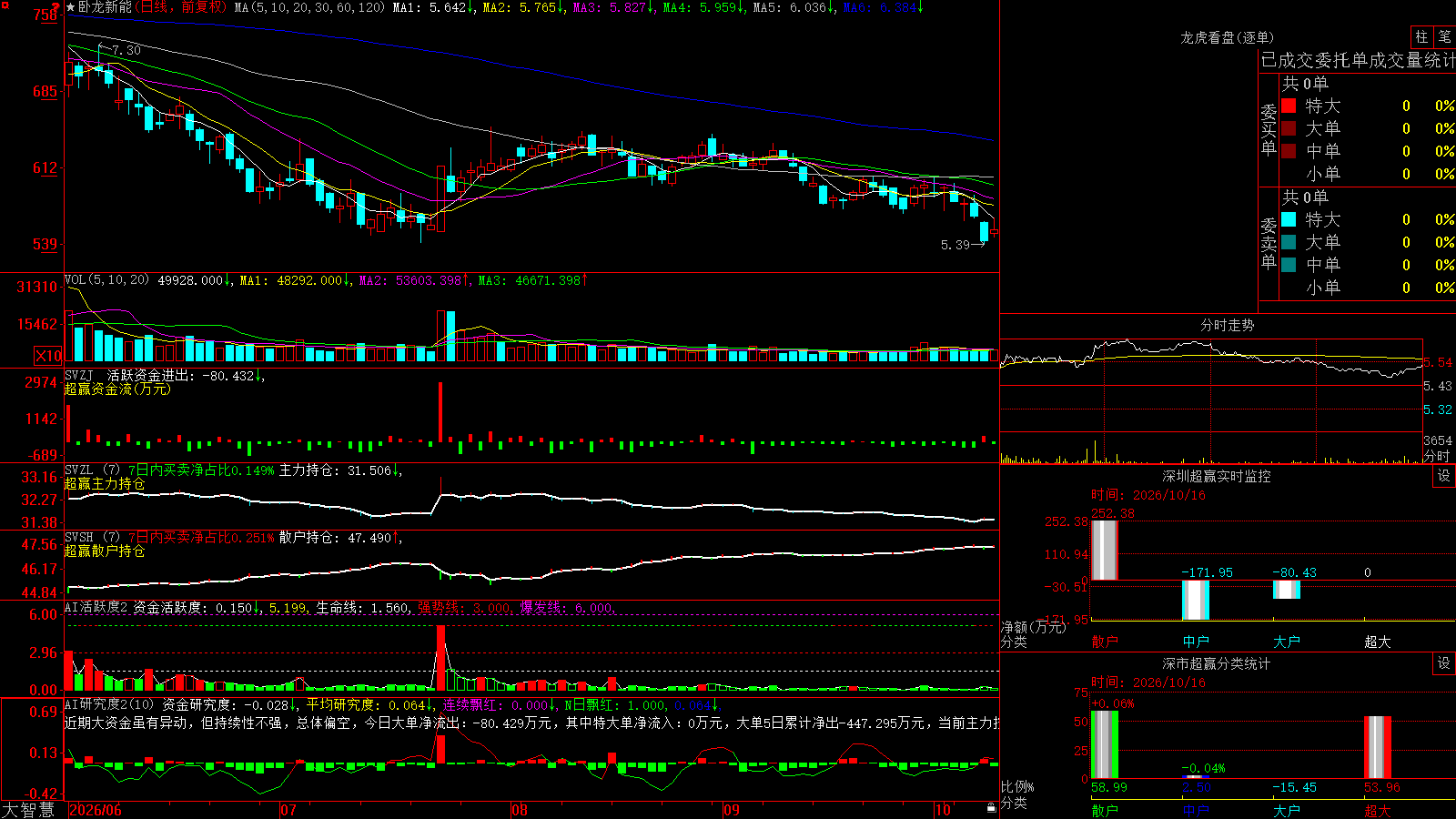Select the 2026/06 date marker on timeline
The width and height of the screenshot is (1456, 819).
coord(96,810)
